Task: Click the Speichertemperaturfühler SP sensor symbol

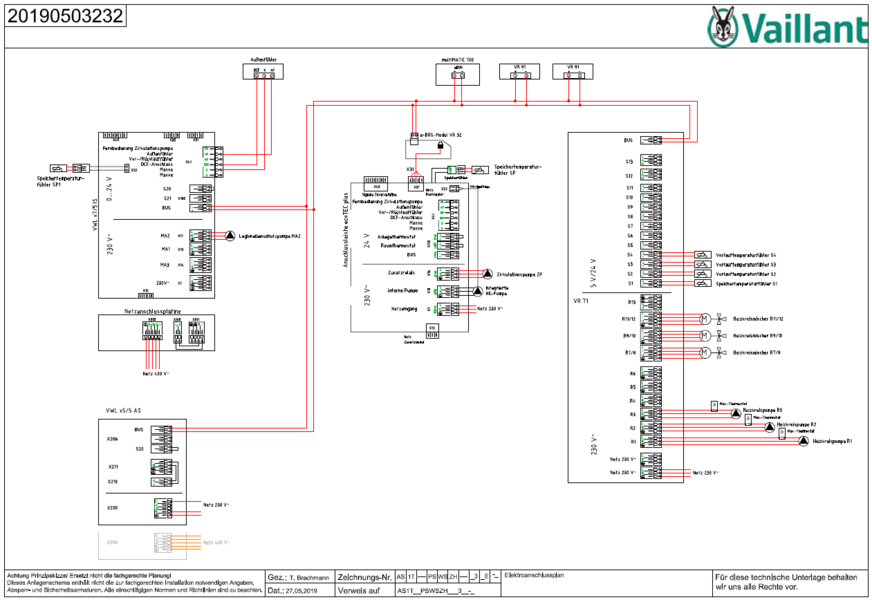Action: (x=480, y=170)
